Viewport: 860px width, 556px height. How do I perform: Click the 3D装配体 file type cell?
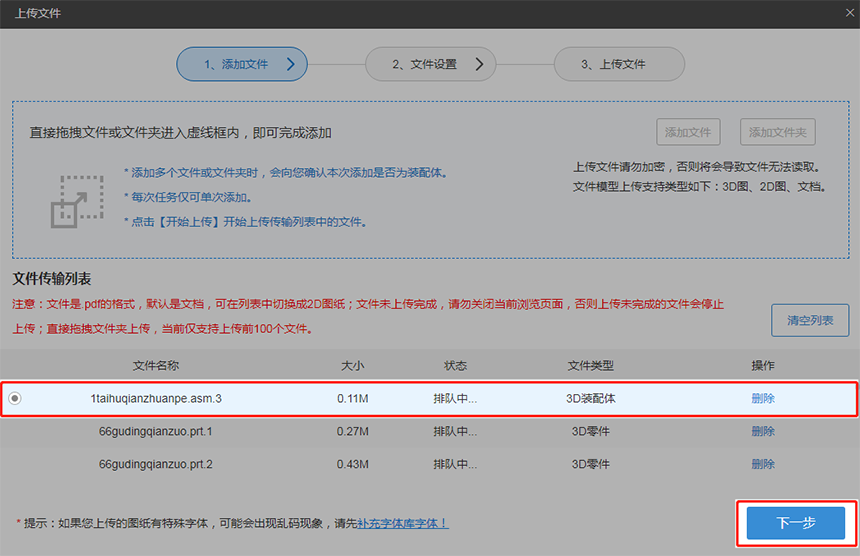tap(591, 399)
